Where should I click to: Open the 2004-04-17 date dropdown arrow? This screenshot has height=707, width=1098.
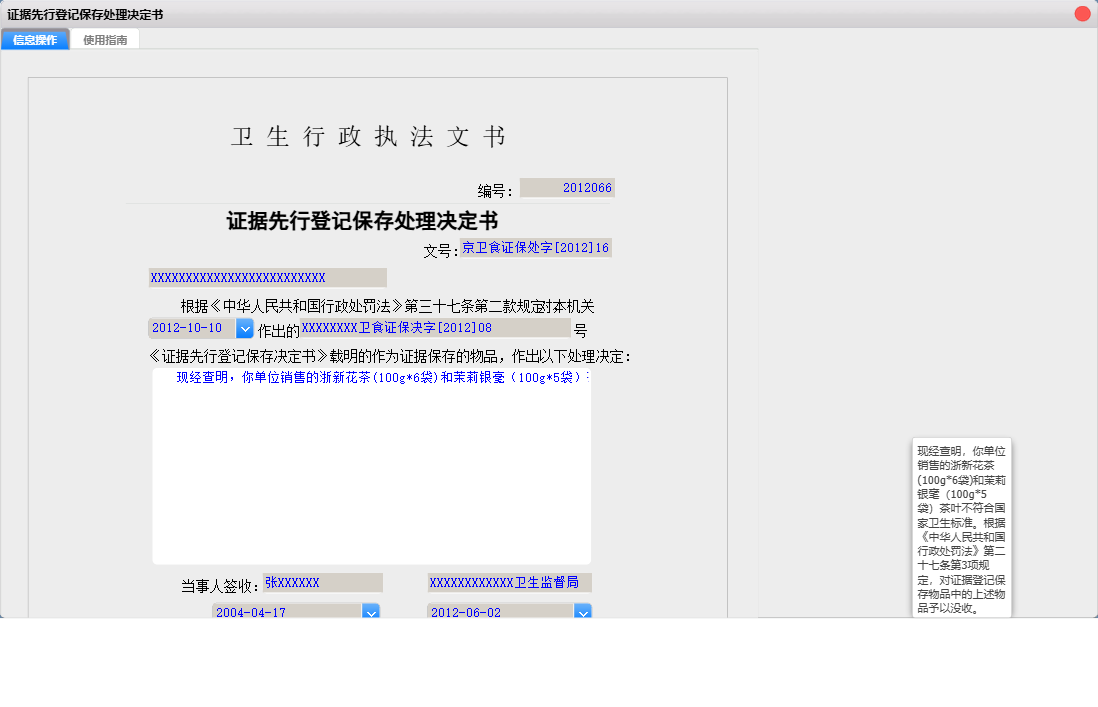pos(370,611)
